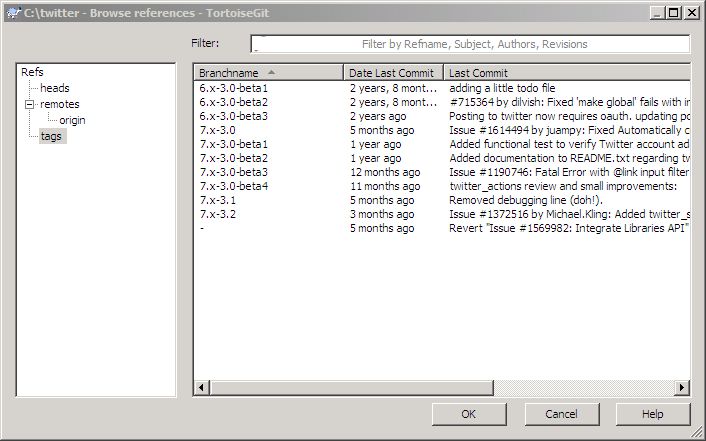Click 'Issue #1190746: Fatal Error' message
This screenshot has width=706, height=441.
pyautogui.click(x=570, y=172)
